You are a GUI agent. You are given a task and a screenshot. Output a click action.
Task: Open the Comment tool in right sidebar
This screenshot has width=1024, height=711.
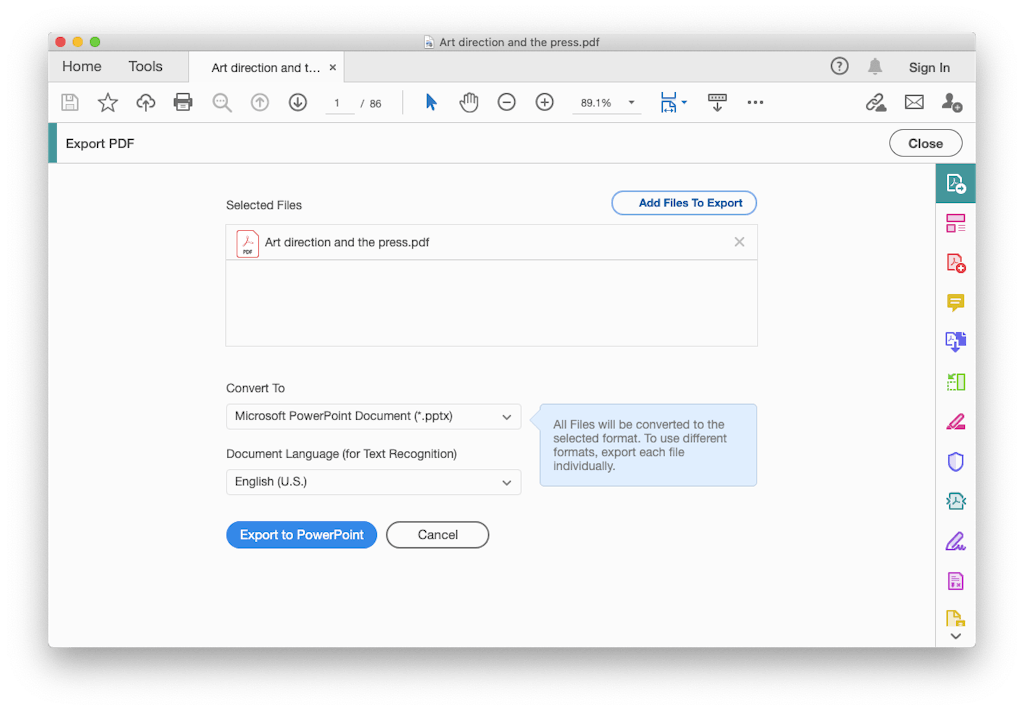click(955, 302)
